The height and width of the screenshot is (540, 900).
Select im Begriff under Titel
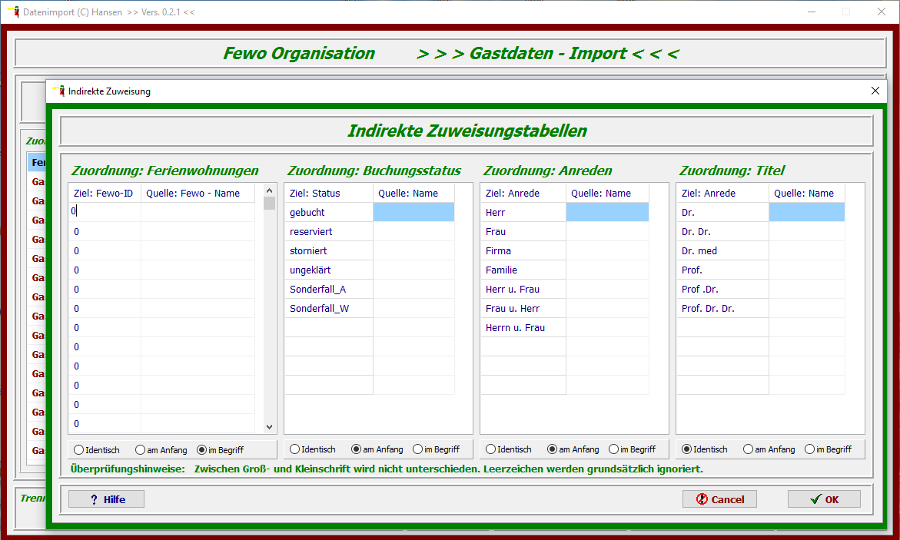point(809,450)
